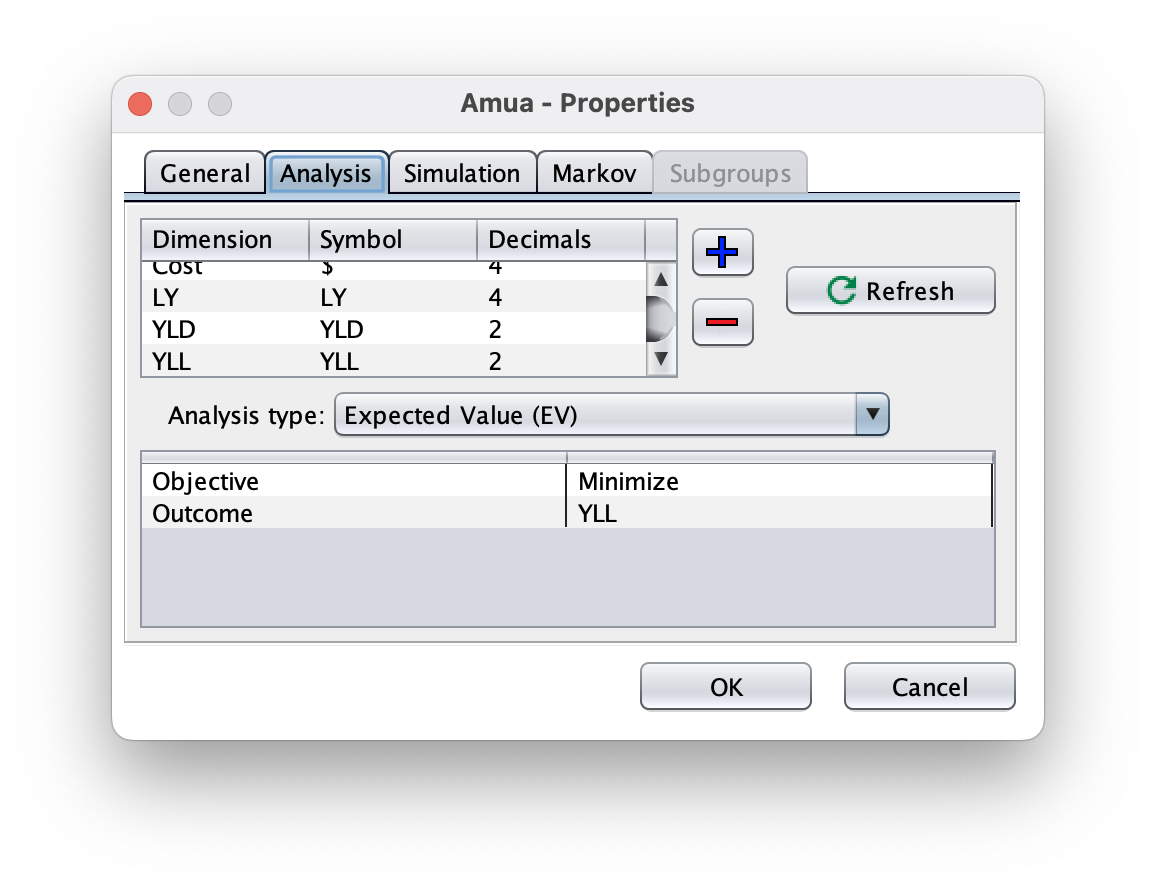Edit the YLL row Symbol cell

click(x=392, y=361)
